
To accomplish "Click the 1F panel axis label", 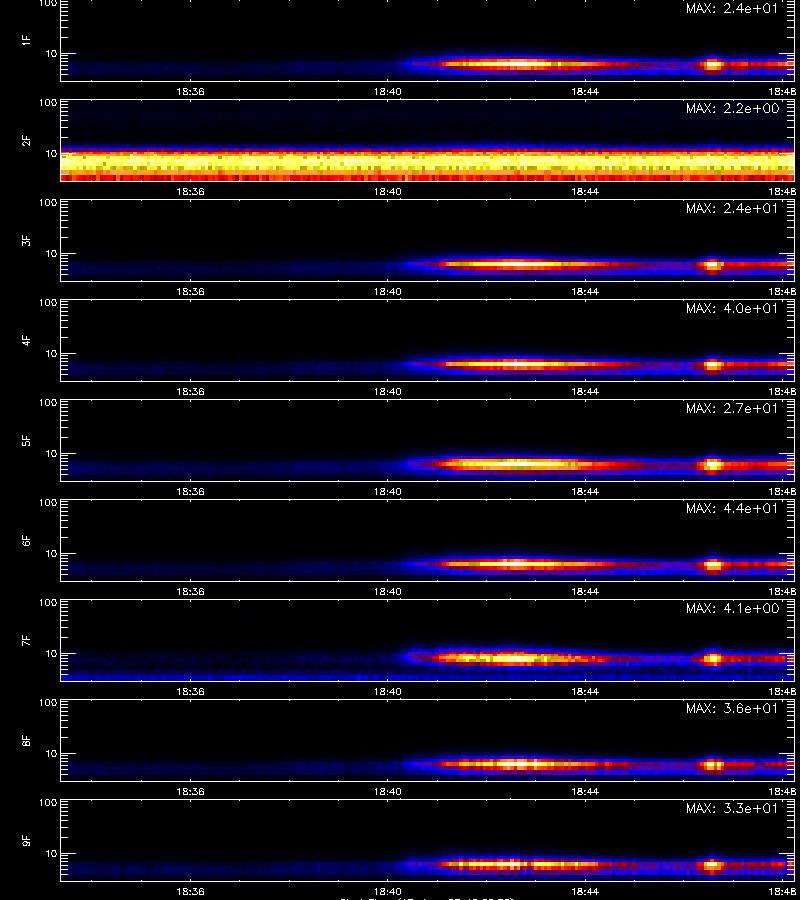I will pyautogui.click(x=26, y=40).
